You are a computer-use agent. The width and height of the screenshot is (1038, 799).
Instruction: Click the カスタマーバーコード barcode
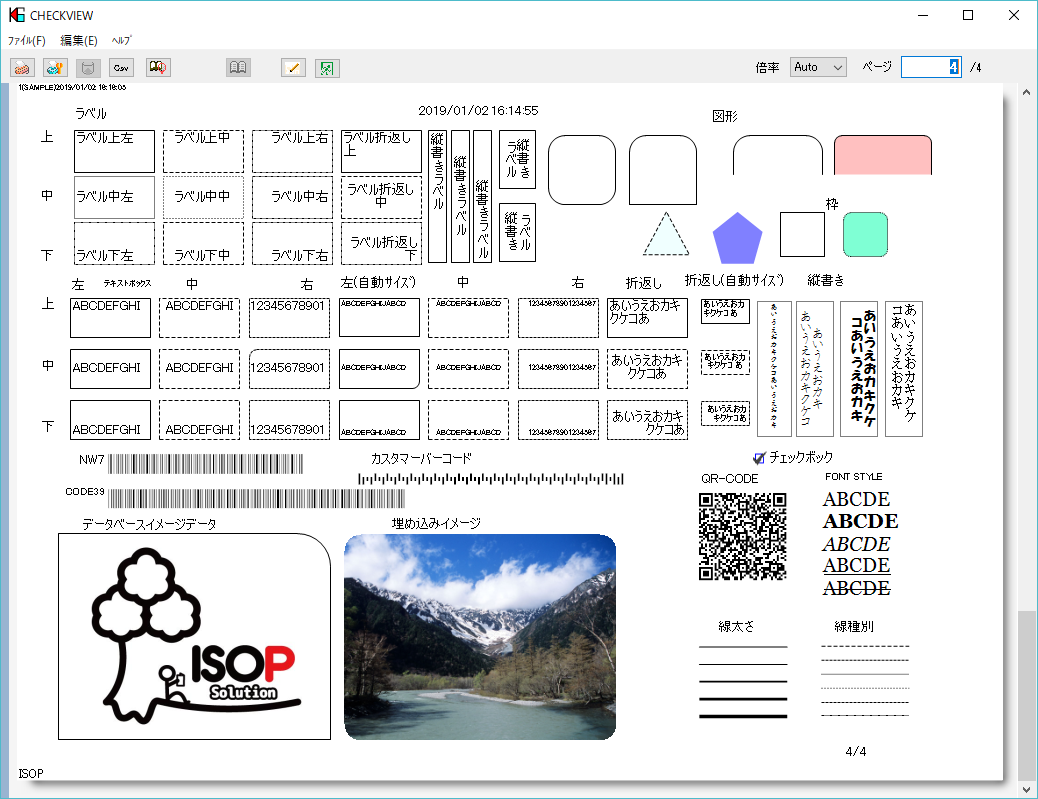click(491, 478)
